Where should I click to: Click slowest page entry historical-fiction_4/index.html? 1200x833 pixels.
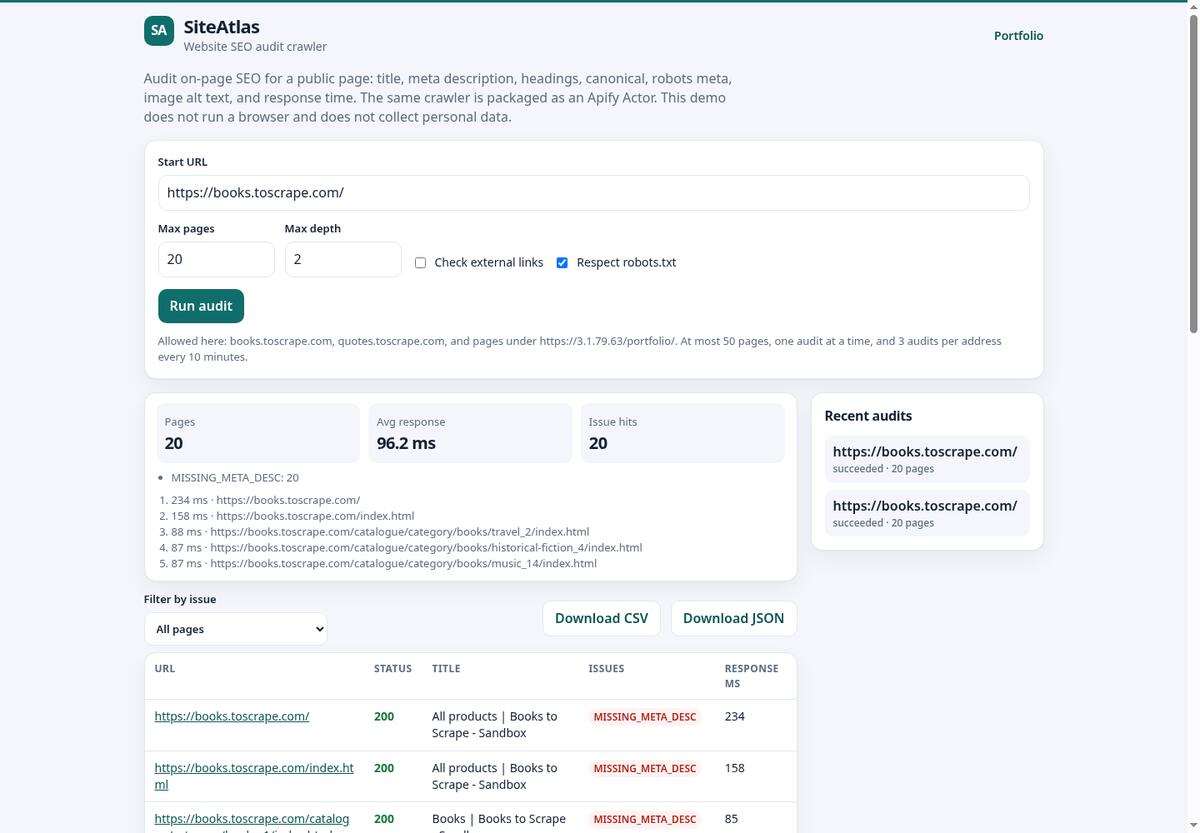point(407,548)
